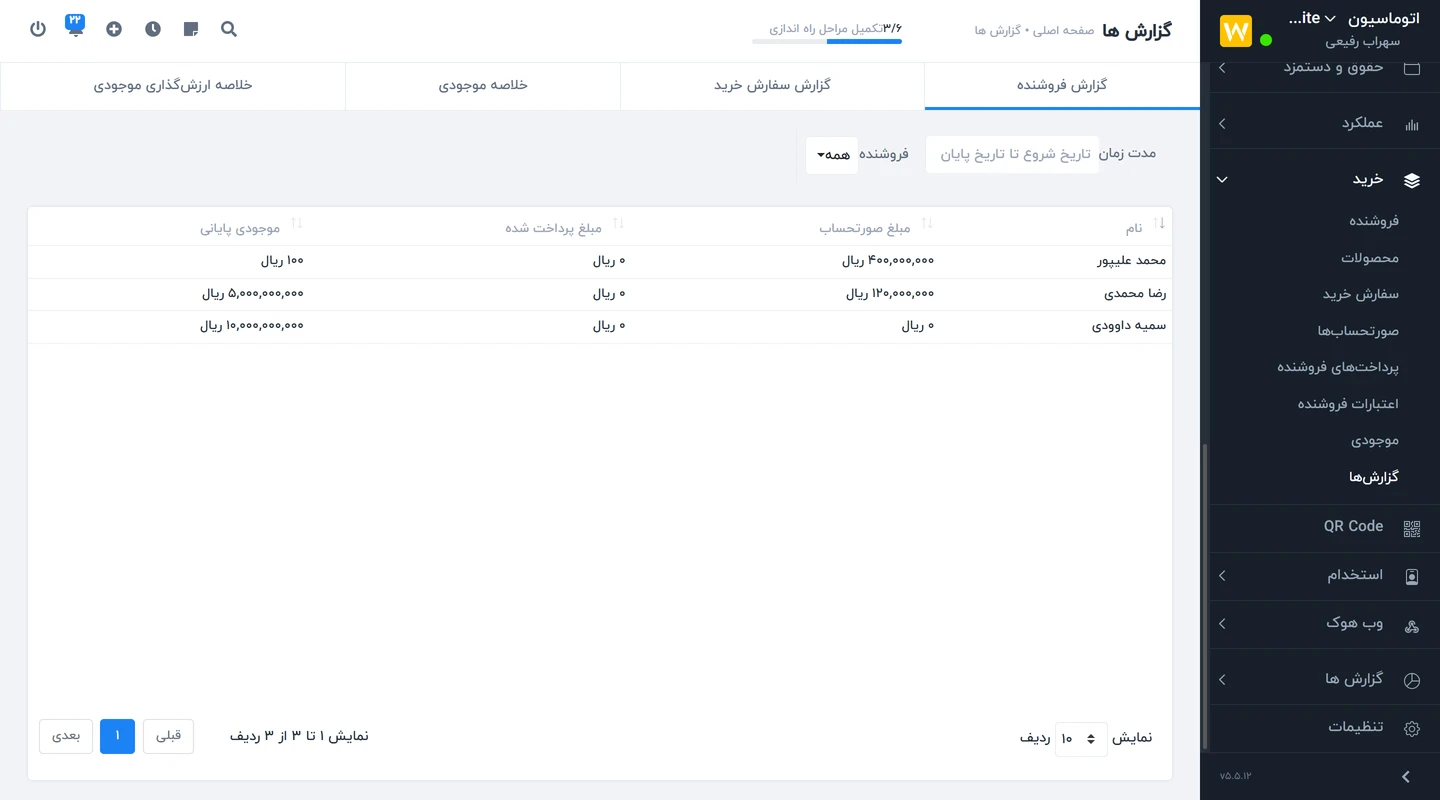Click setup progress bar ۳/۶
The height and width of the screenshot is (800, 1440).
pos(827,42)
